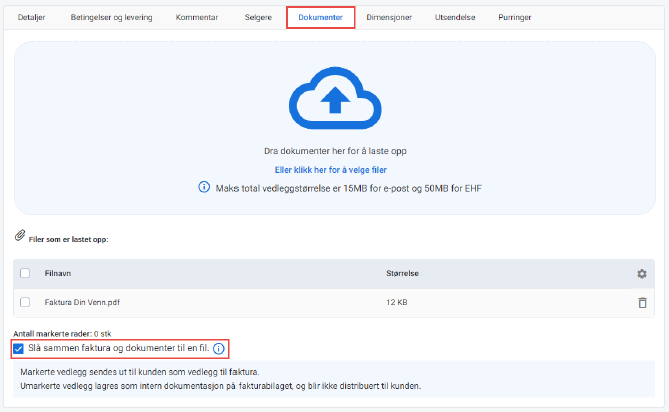The image size is (669, 412).
Task: Switch to the Utsendelse tab
Action: (456, 18)
